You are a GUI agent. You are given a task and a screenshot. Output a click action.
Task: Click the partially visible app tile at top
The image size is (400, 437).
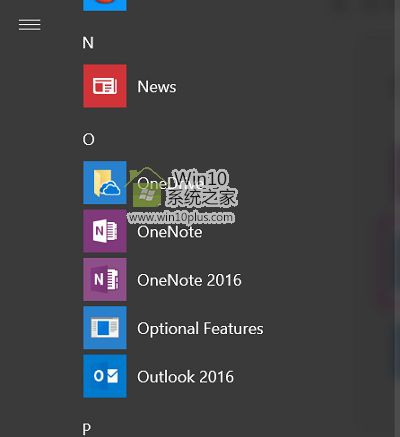click(x=105, y=5)
